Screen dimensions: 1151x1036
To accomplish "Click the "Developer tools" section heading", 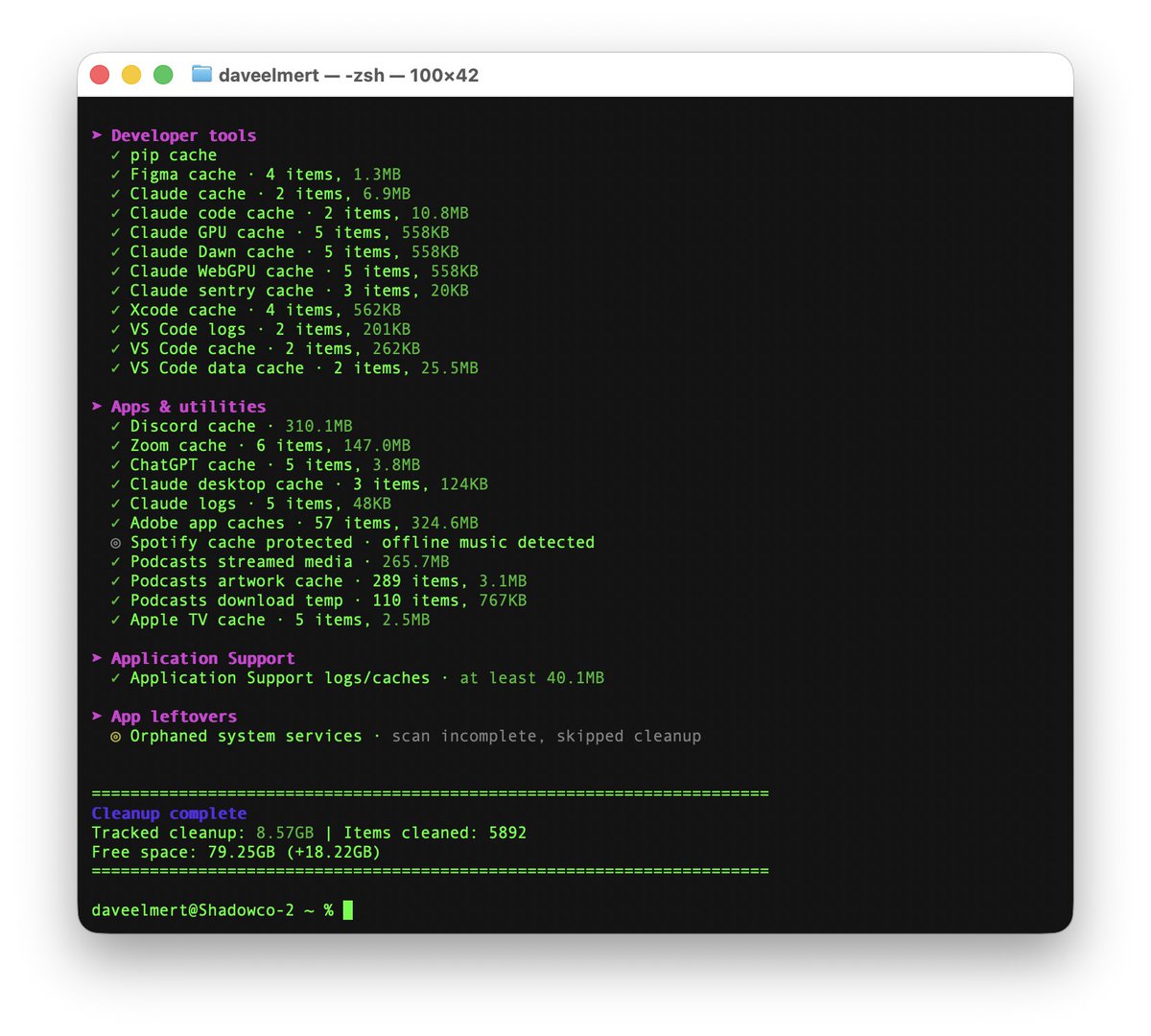I will pyautogui.click(x=183, y=135).
